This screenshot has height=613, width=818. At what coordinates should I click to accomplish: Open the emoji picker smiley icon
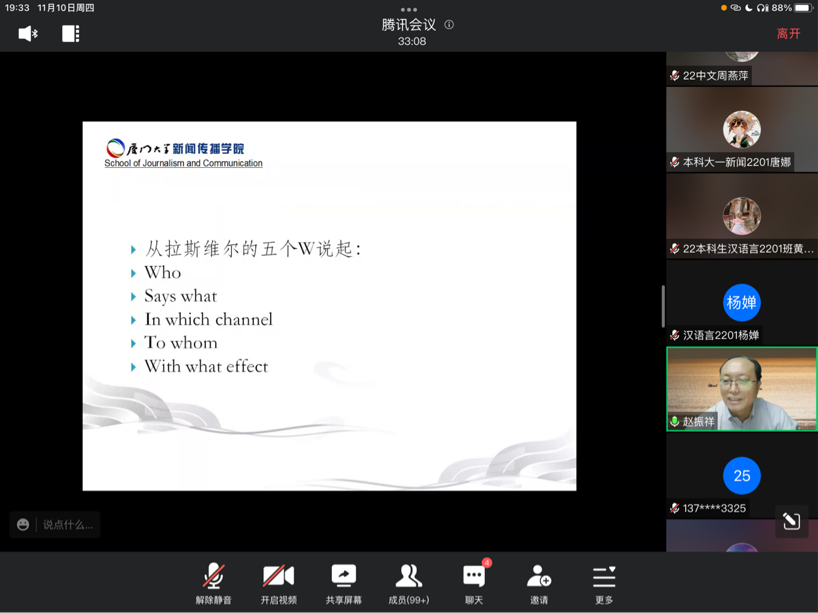coord(23,525)
